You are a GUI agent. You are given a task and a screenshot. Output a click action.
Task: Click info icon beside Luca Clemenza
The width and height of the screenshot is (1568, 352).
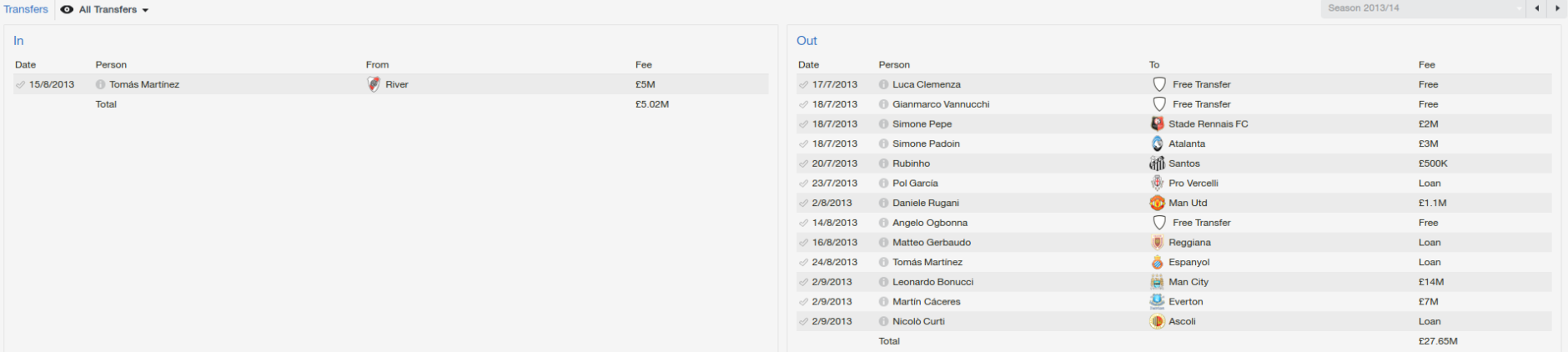[883, 84]
